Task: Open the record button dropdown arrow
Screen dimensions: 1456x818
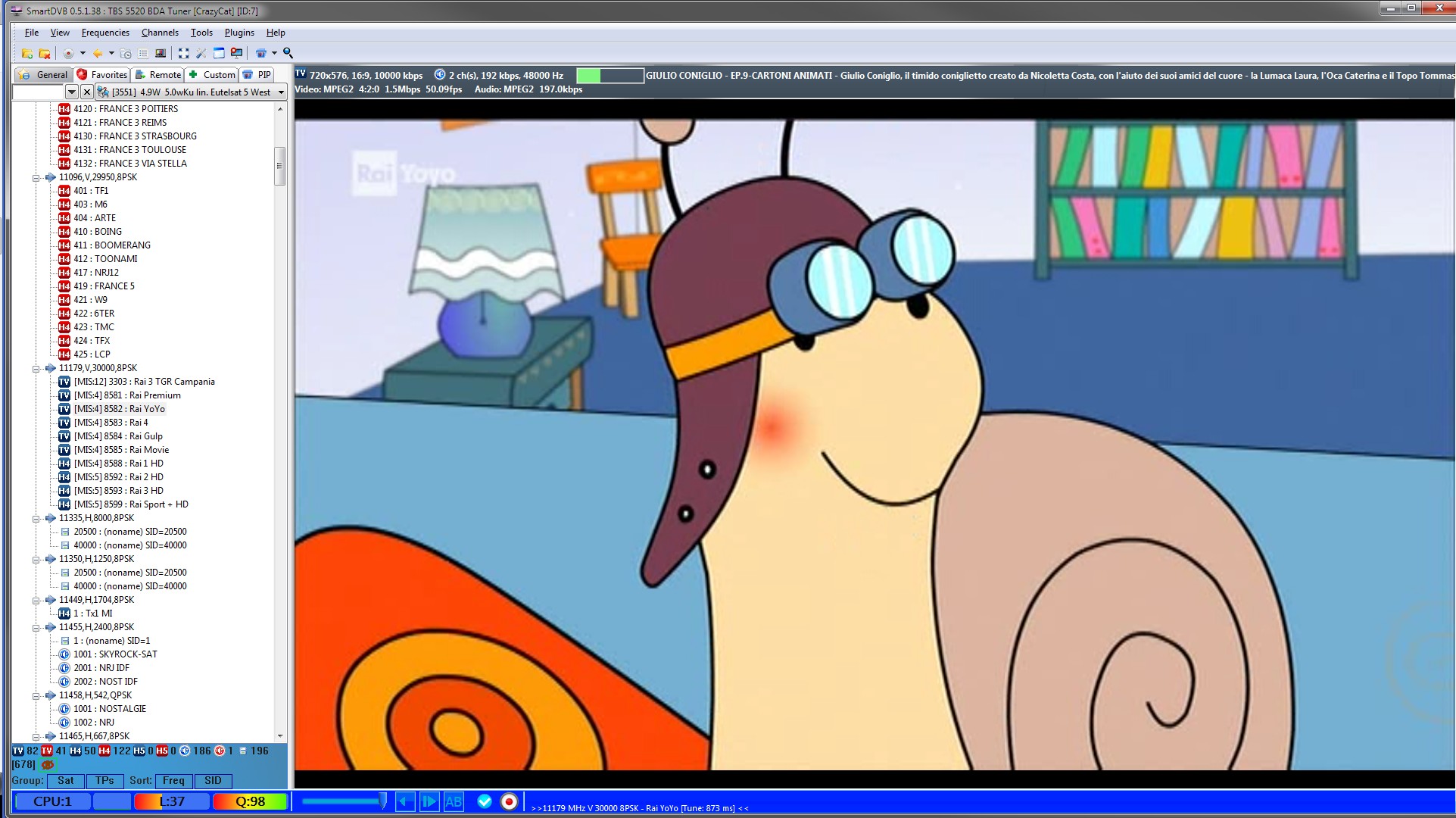Action: pyautogui.click(x=83, y=53)
